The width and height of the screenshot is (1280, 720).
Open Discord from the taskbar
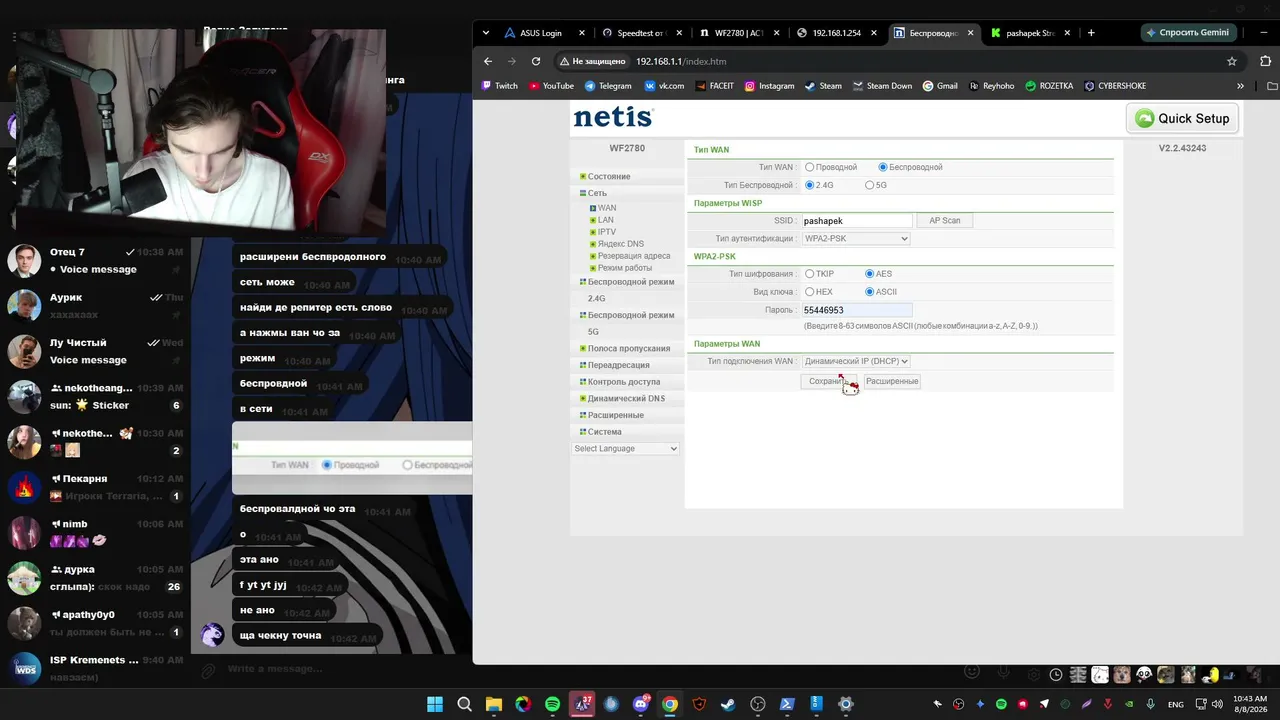(641, 704)
